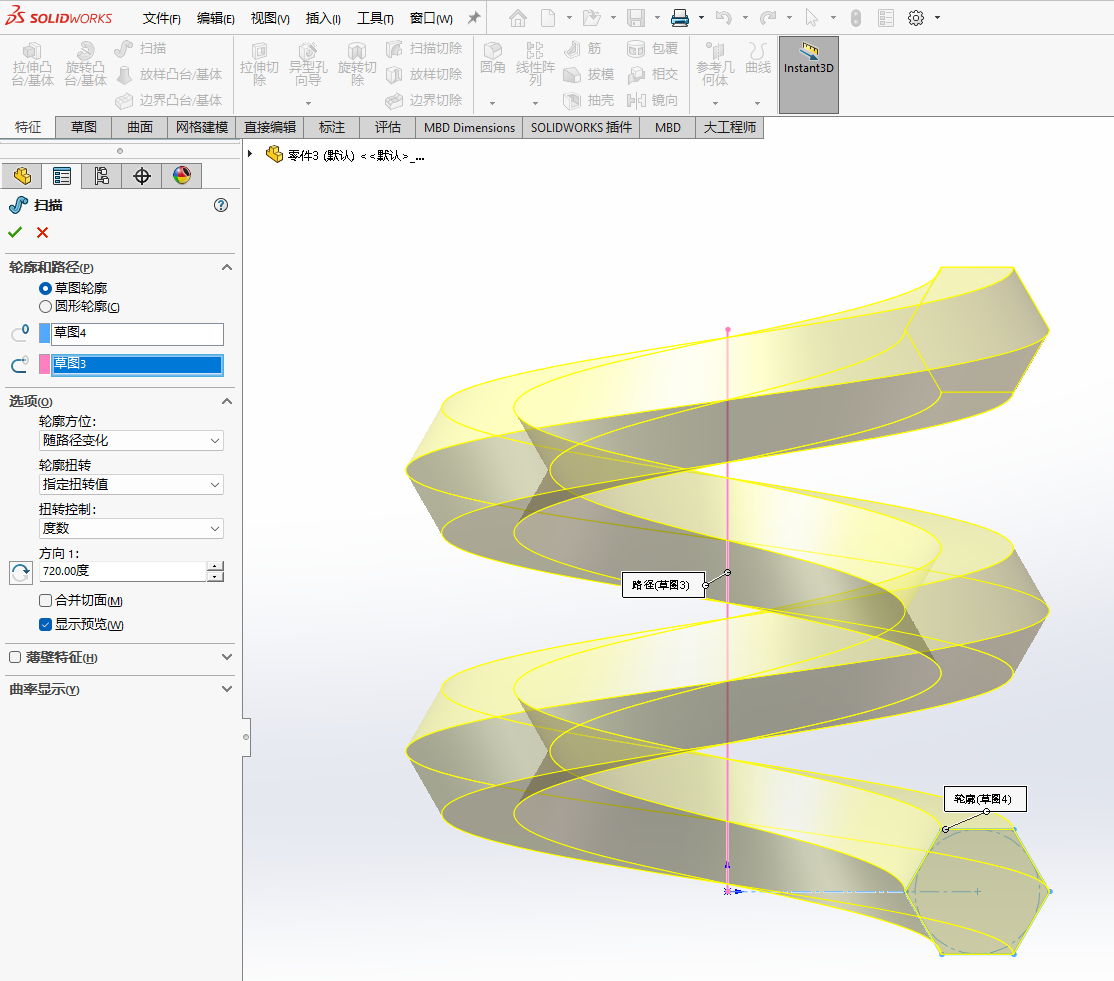Viewport: 1114px width, 981px height.
Task: Open the 轮廓方位 dropdown
Action: click(x=131, y=440)
